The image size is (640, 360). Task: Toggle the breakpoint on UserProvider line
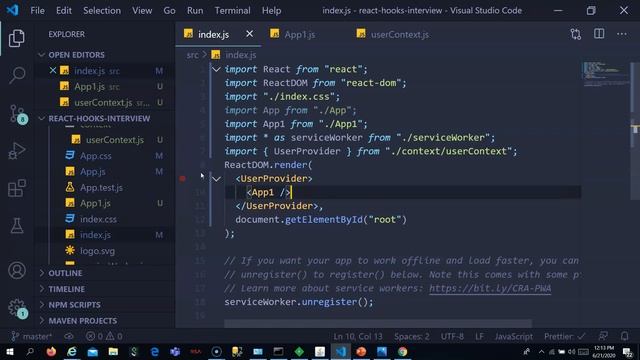tap(182, 178)
